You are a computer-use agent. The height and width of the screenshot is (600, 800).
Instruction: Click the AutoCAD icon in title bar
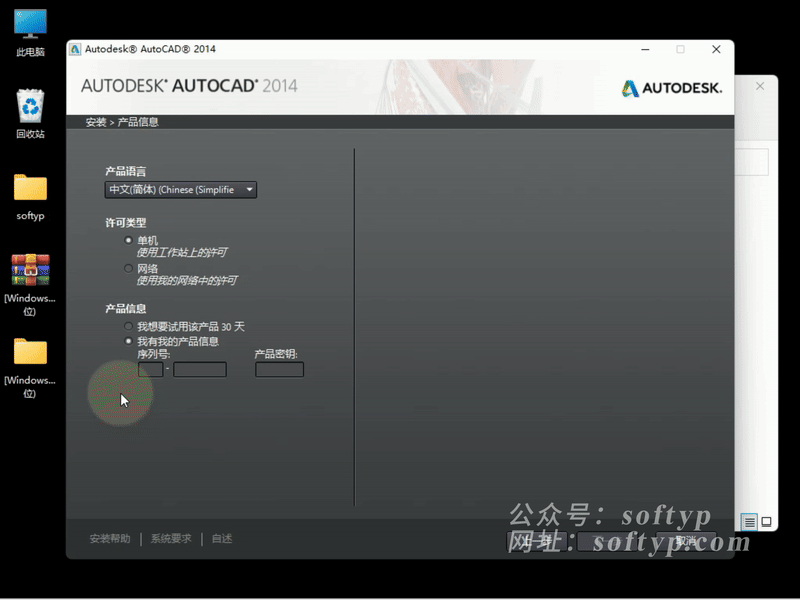click(x=75, y=49)
